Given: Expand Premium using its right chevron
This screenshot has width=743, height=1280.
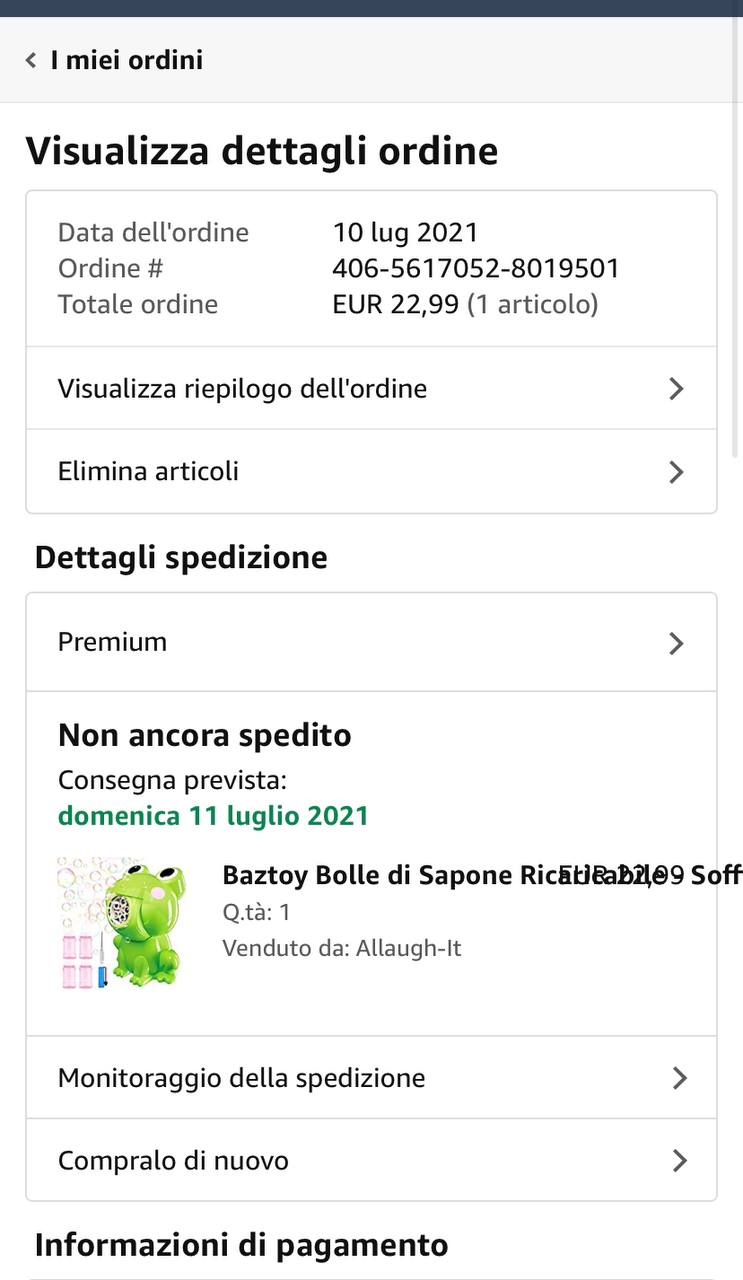Looking at the screenshot, I should [x=676, y=643].
